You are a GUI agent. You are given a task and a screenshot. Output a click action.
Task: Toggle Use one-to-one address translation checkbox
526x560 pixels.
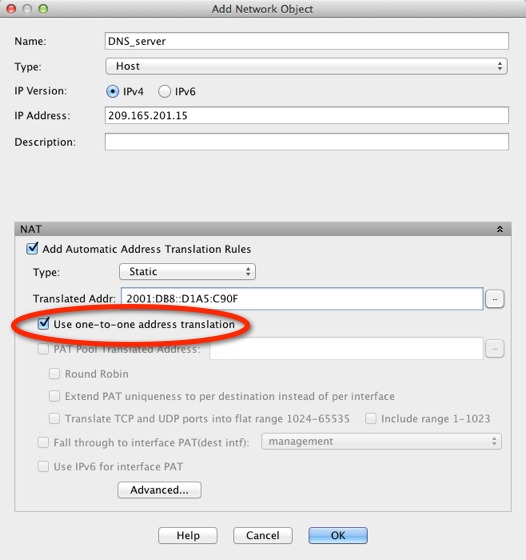[x=44, y=324]
